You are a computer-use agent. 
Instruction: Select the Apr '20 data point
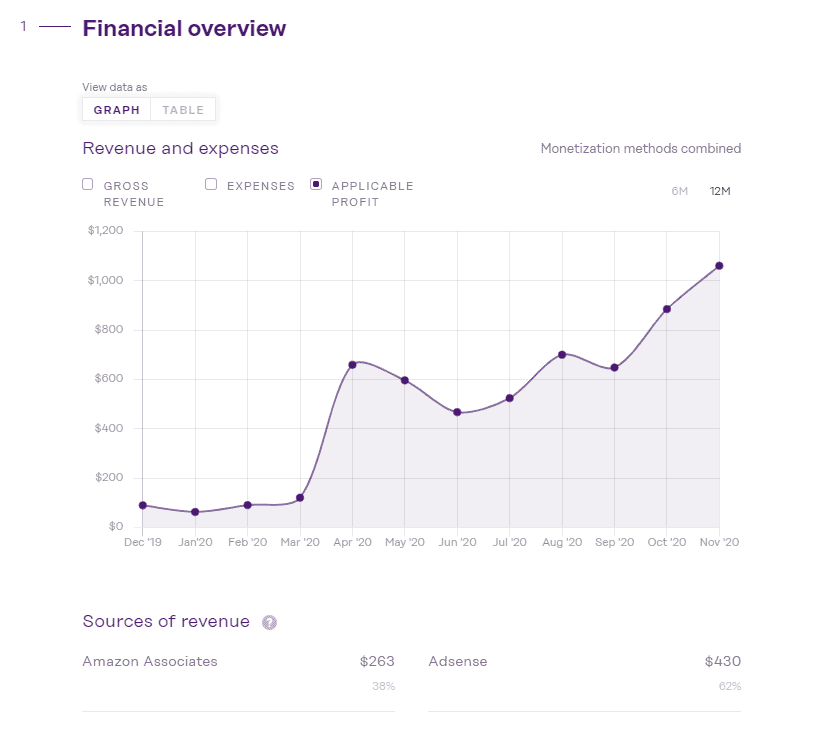352,365
